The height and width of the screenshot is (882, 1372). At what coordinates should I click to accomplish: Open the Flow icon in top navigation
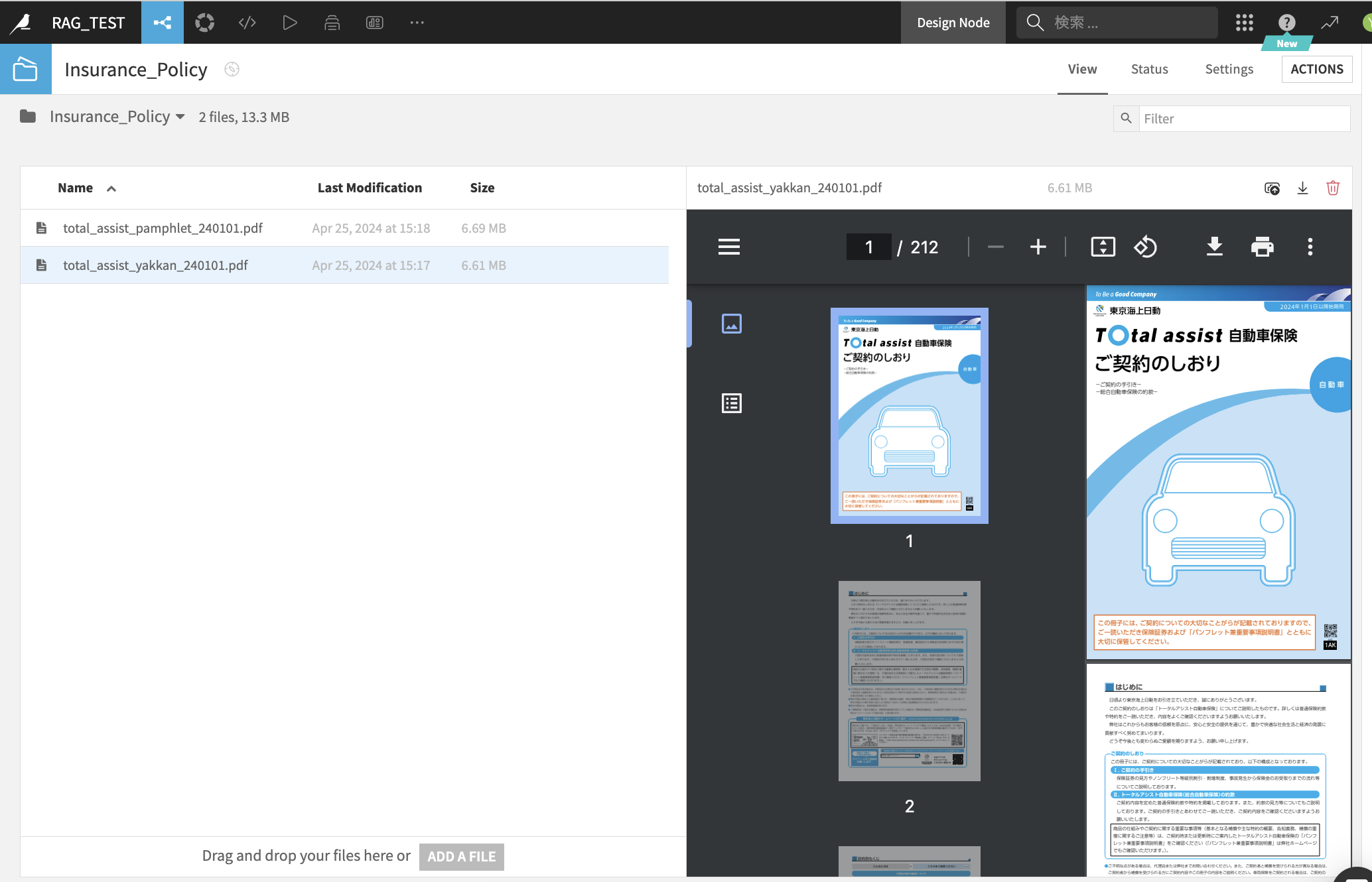point(163,23)
